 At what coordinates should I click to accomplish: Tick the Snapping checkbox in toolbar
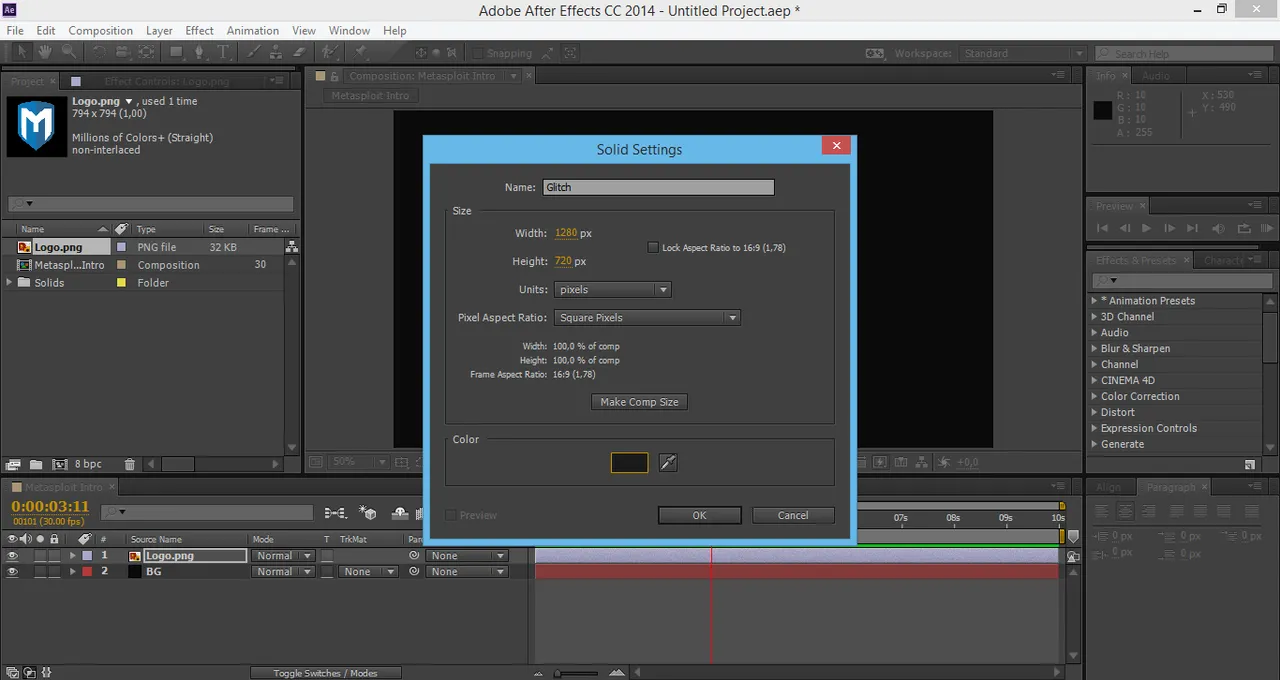[x=478, y=53]
